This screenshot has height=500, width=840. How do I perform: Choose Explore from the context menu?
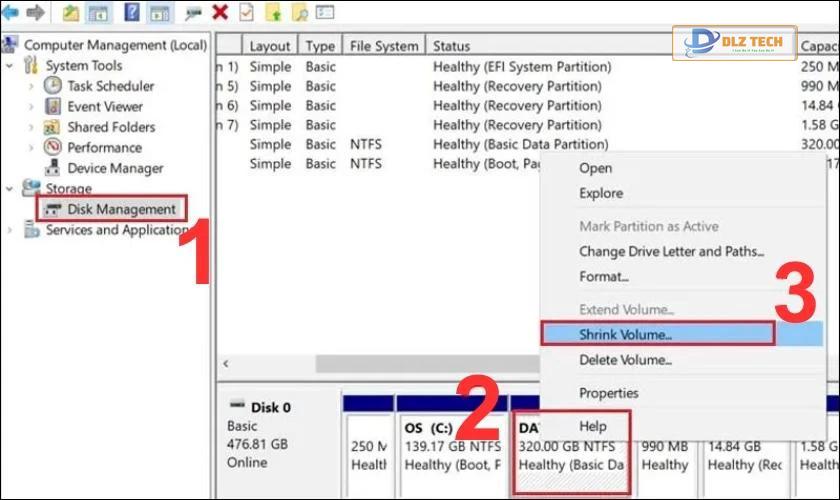601,193
